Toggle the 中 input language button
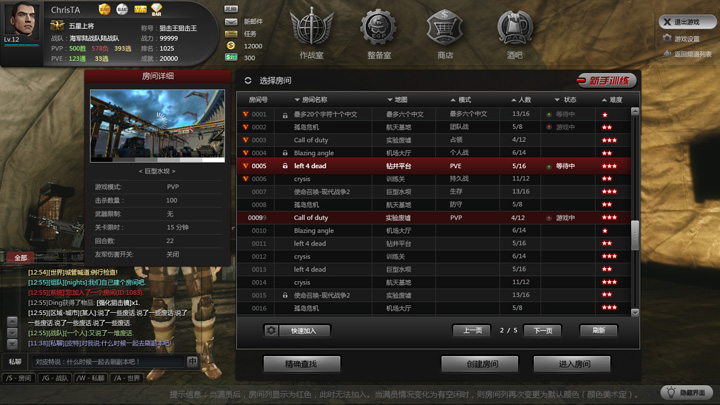The height and width of the screenshot is (405, 720). 192,361
